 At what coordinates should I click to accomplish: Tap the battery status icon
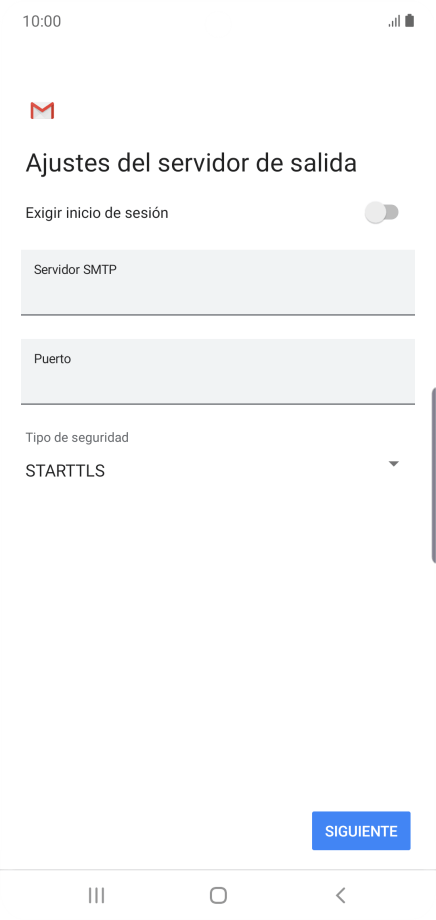410,21
